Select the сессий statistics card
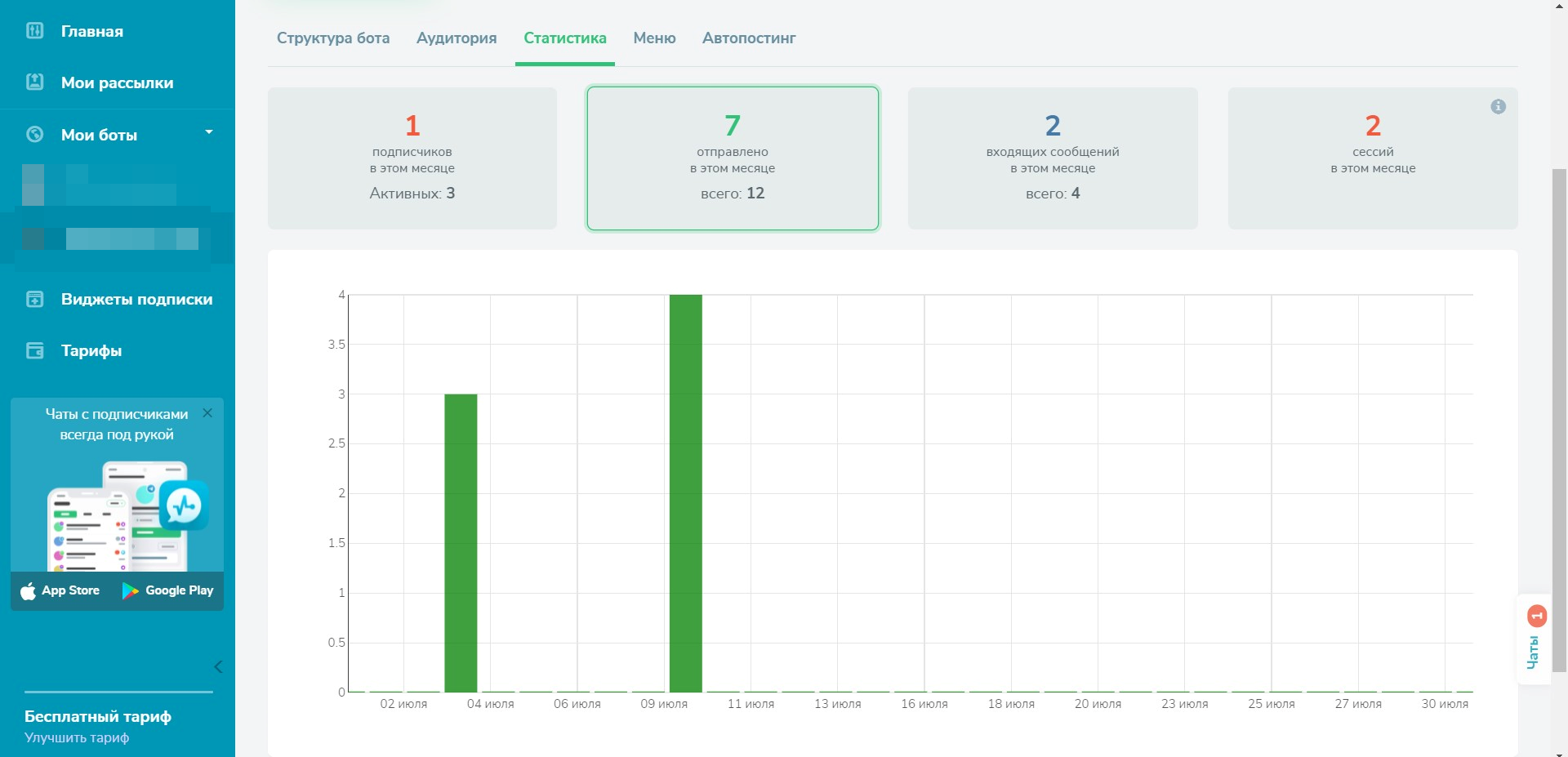1568x757 pixels. pos(1372,158)
